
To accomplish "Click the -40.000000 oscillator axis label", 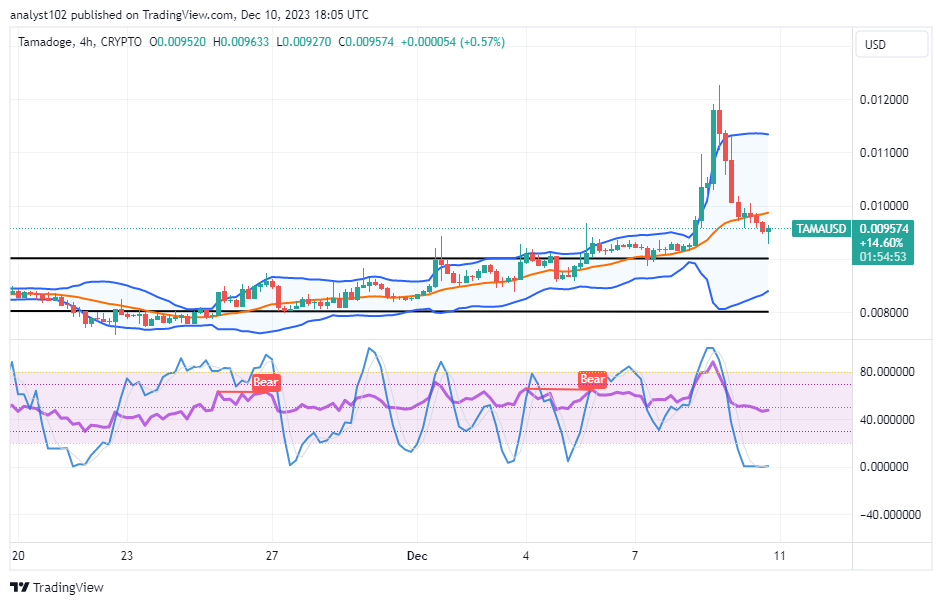I will 890,515.
